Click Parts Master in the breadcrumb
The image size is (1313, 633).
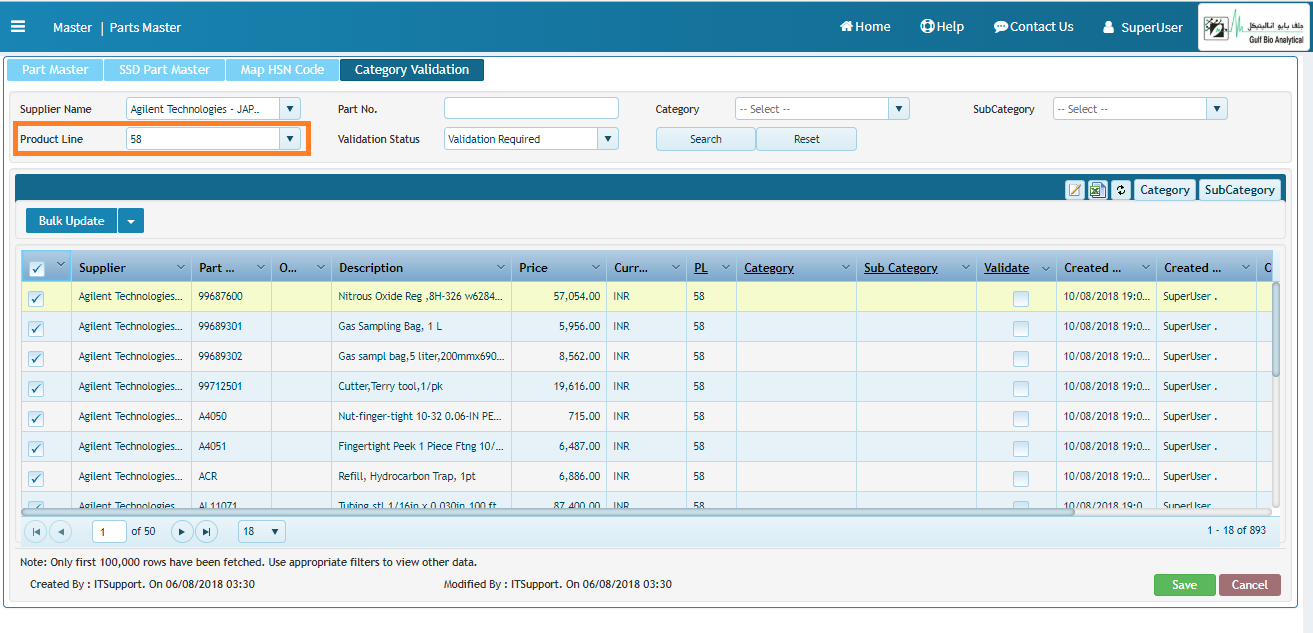coord(146,28)
